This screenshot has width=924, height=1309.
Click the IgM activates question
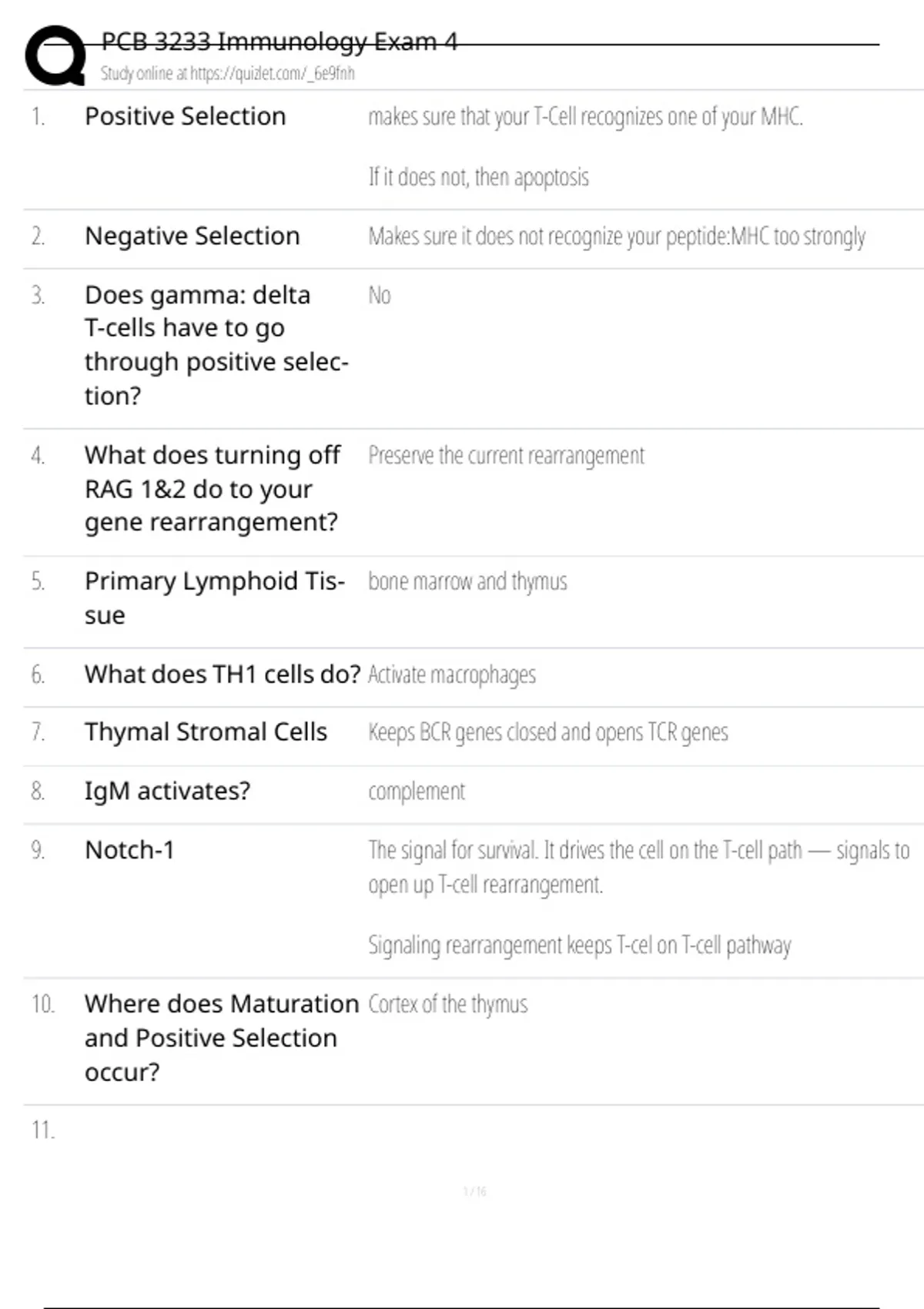[167, 791]
